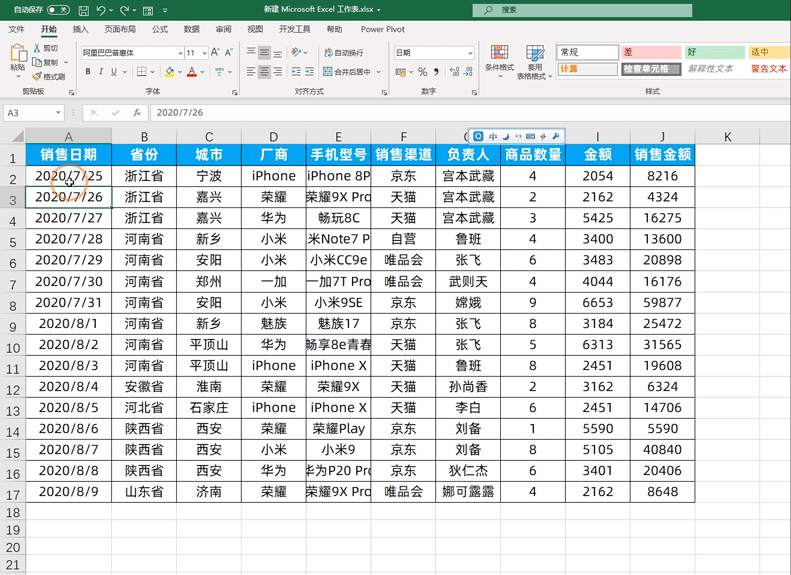Apply the 差 Bad cell style
The width and height of the screenshot is (791, 575).
[x=651, y=52]
